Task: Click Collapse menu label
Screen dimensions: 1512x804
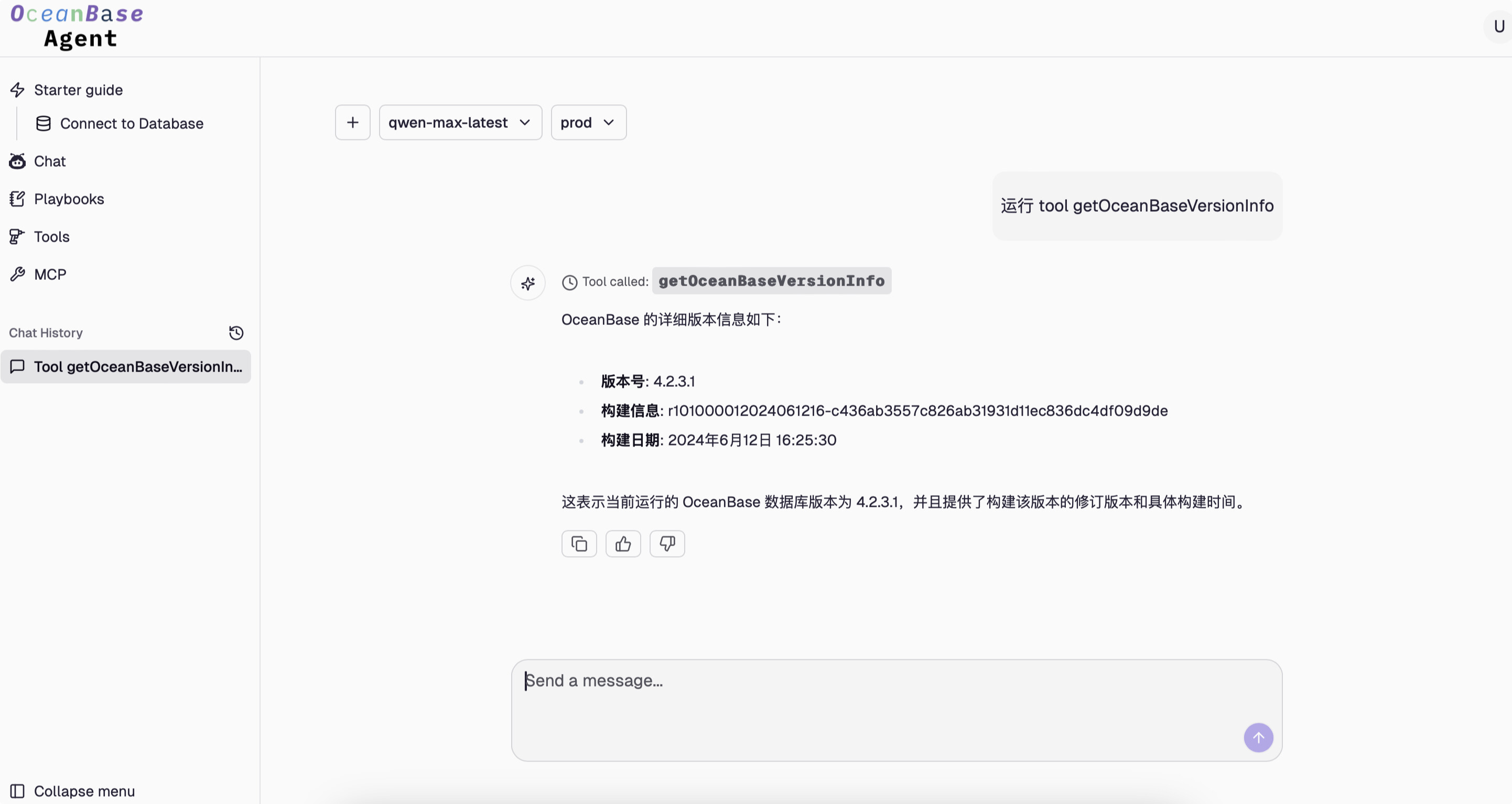Action: click(84, 791)
